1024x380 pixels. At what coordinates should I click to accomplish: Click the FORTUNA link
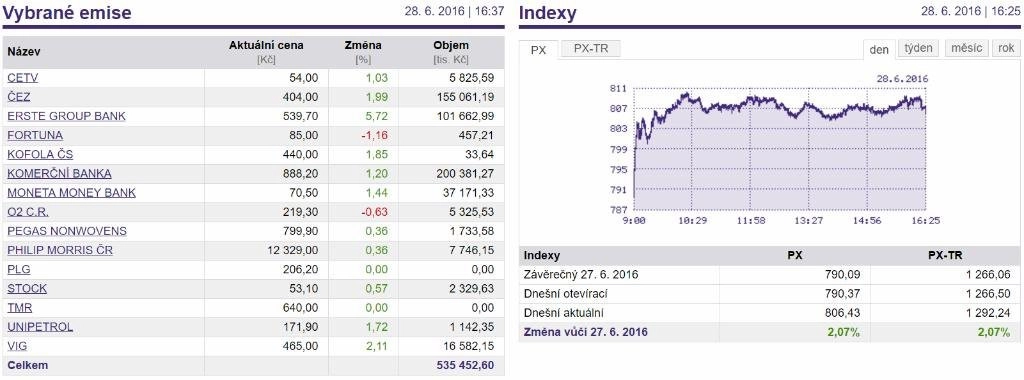click(x=35, y=135)
